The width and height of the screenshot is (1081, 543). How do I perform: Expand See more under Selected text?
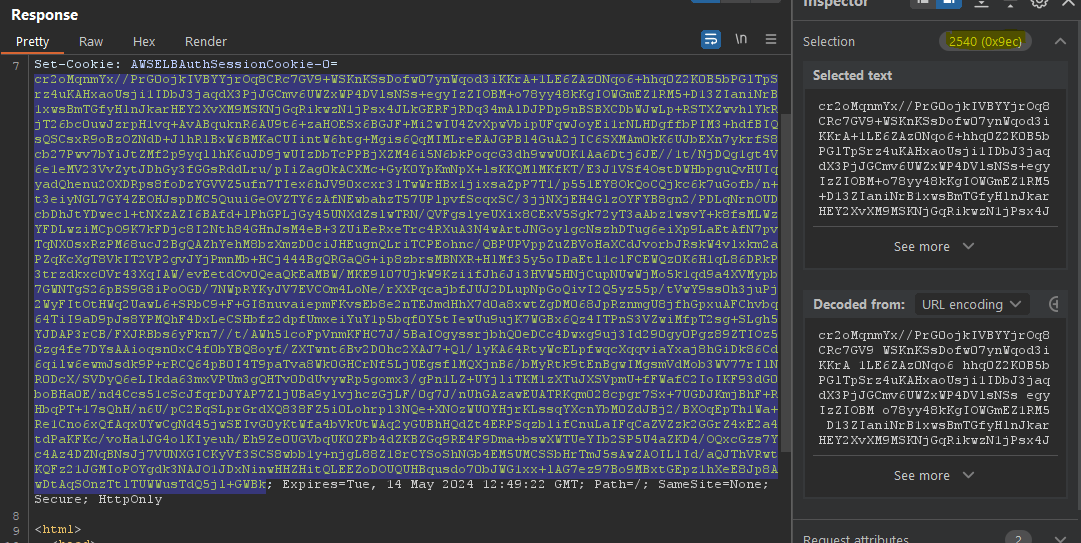(x=933, y=247)
